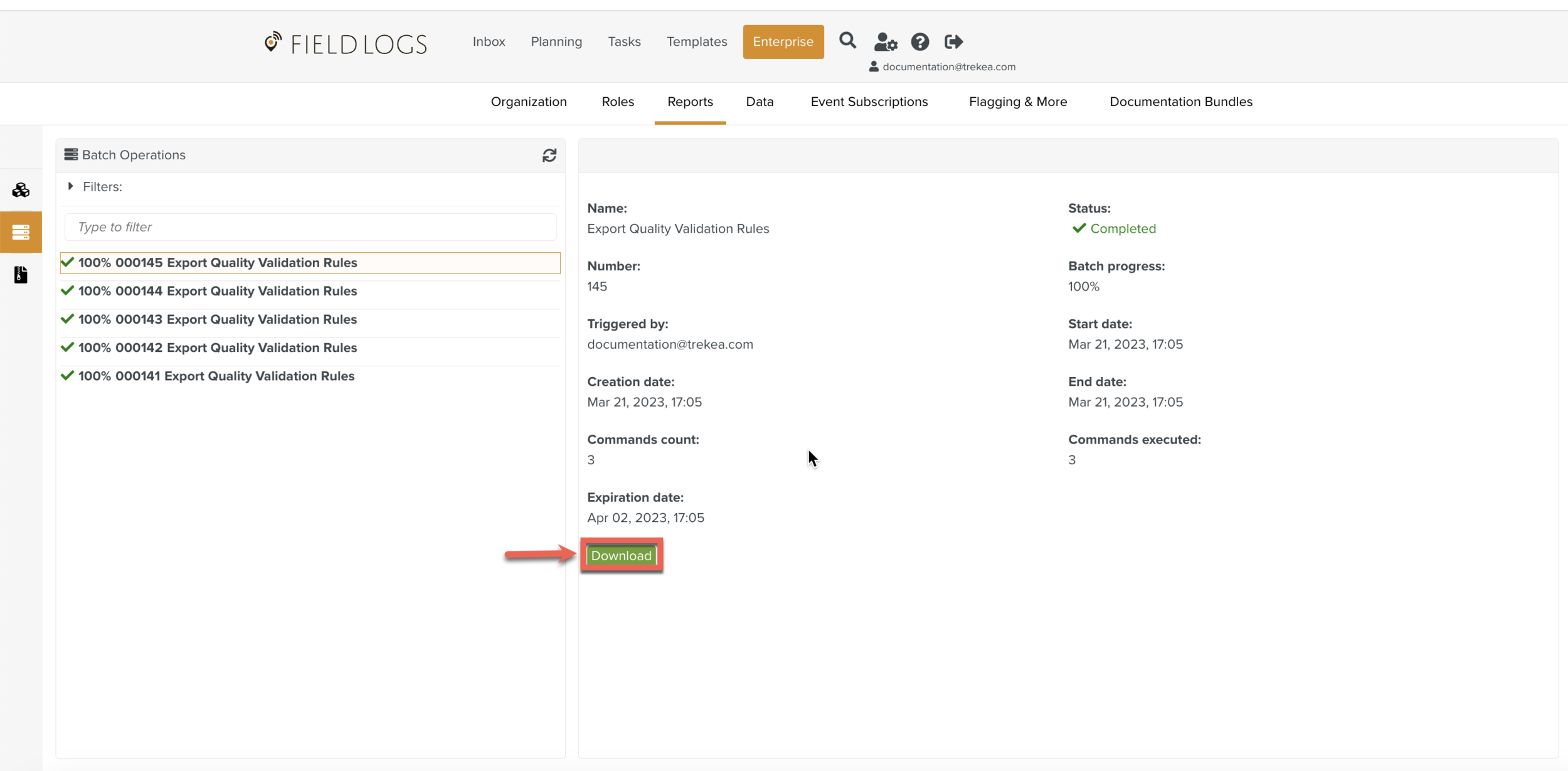The image size is (1568, 771).
Task: Open the Templates menu
Action: click(696, 41)
